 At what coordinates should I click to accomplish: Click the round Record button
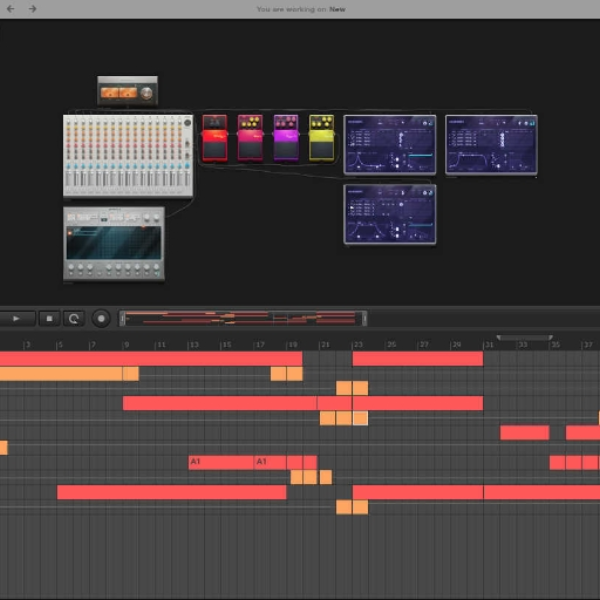pos(101,318)
